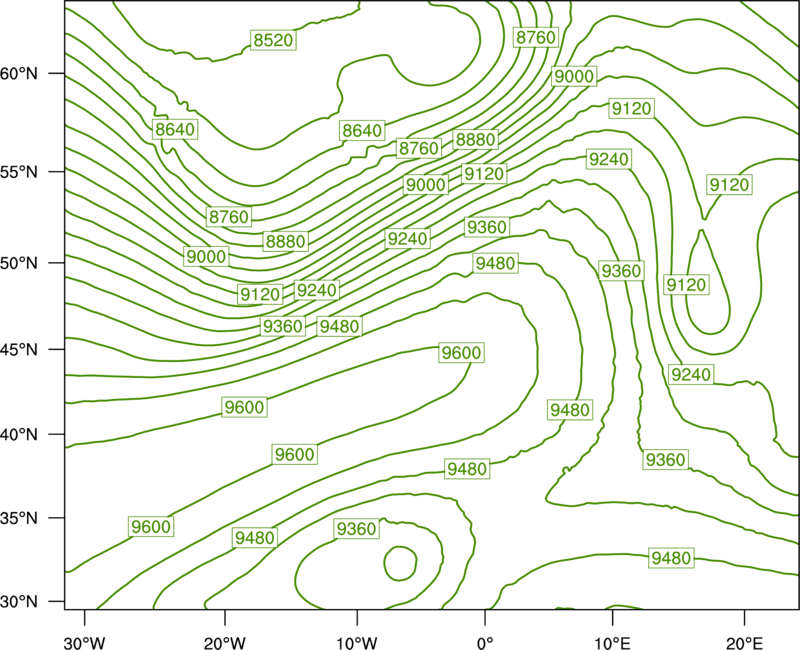800x650 pixels.
Task: Select the 20°W longitude axis label
Action: tap(225, 643)
